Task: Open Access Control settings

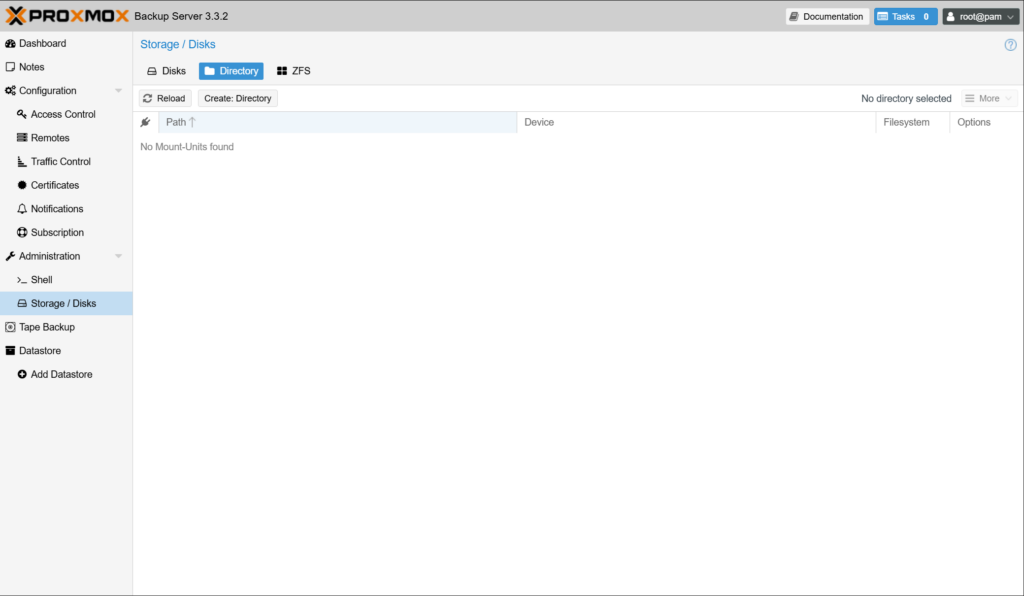Action: pyautogui.click(x=62, y=115)
